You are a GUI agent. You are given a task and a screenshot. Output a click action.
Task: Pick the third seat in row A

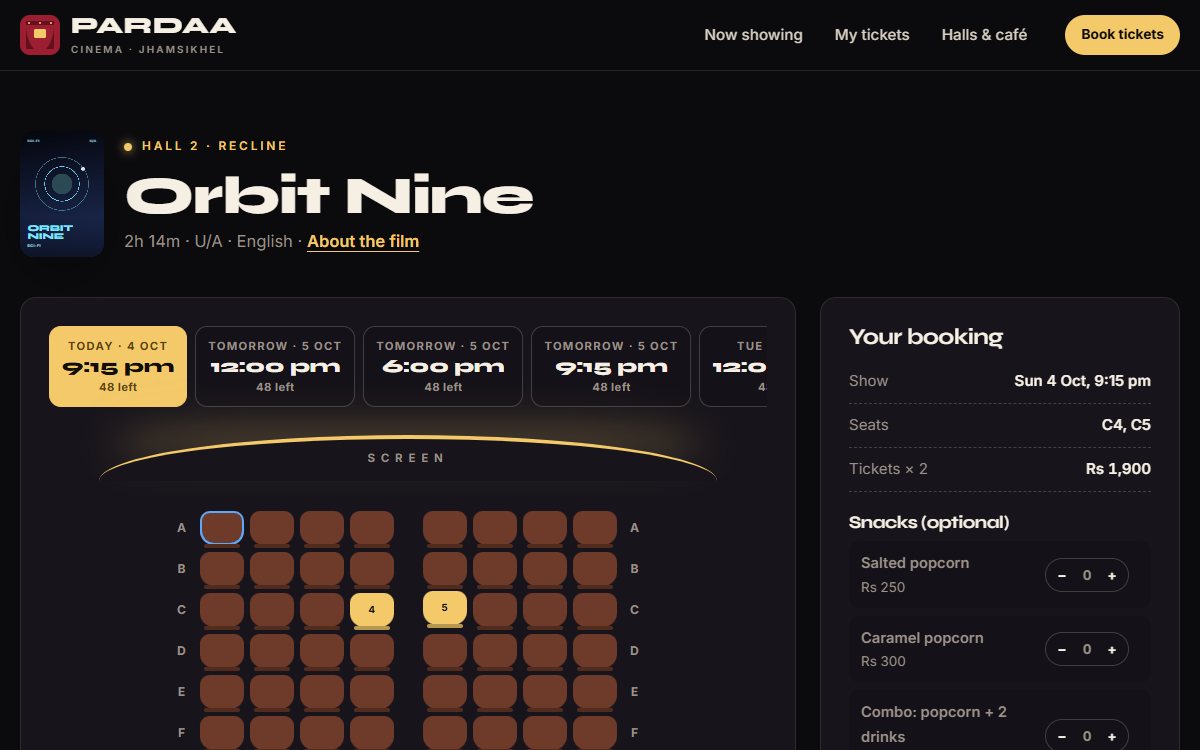(322, 527)
